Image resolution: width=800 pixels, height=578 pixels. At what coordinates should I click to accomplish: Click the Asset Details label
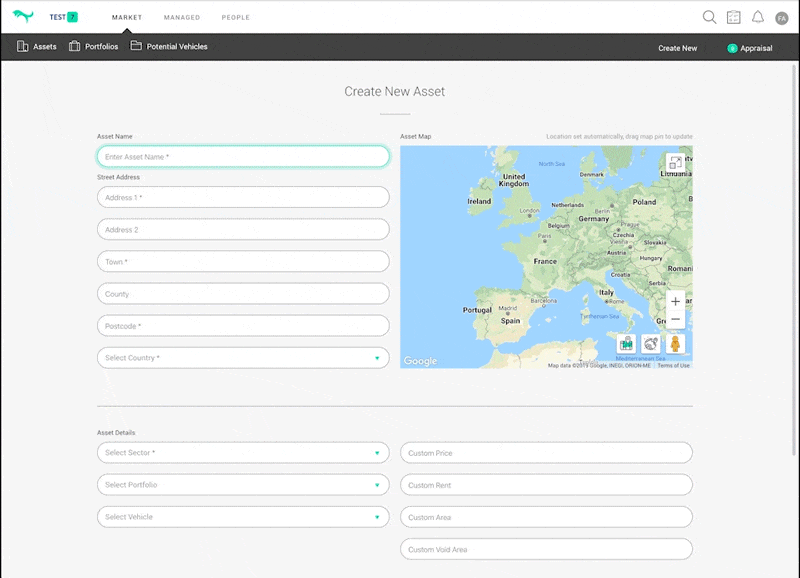point(116,433)
